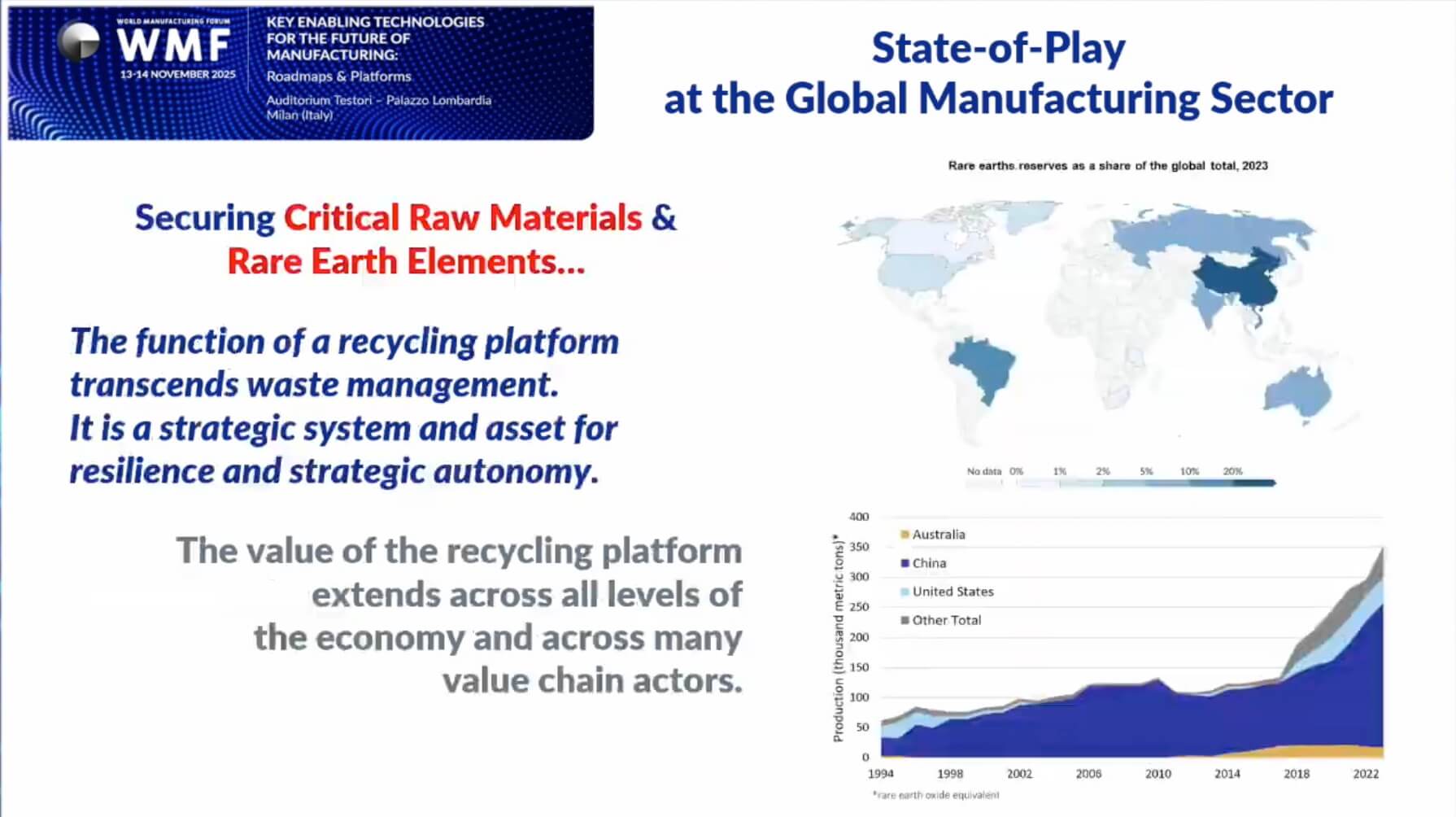
Task: Click the China legend color square
Action: (x=905, y=563)
